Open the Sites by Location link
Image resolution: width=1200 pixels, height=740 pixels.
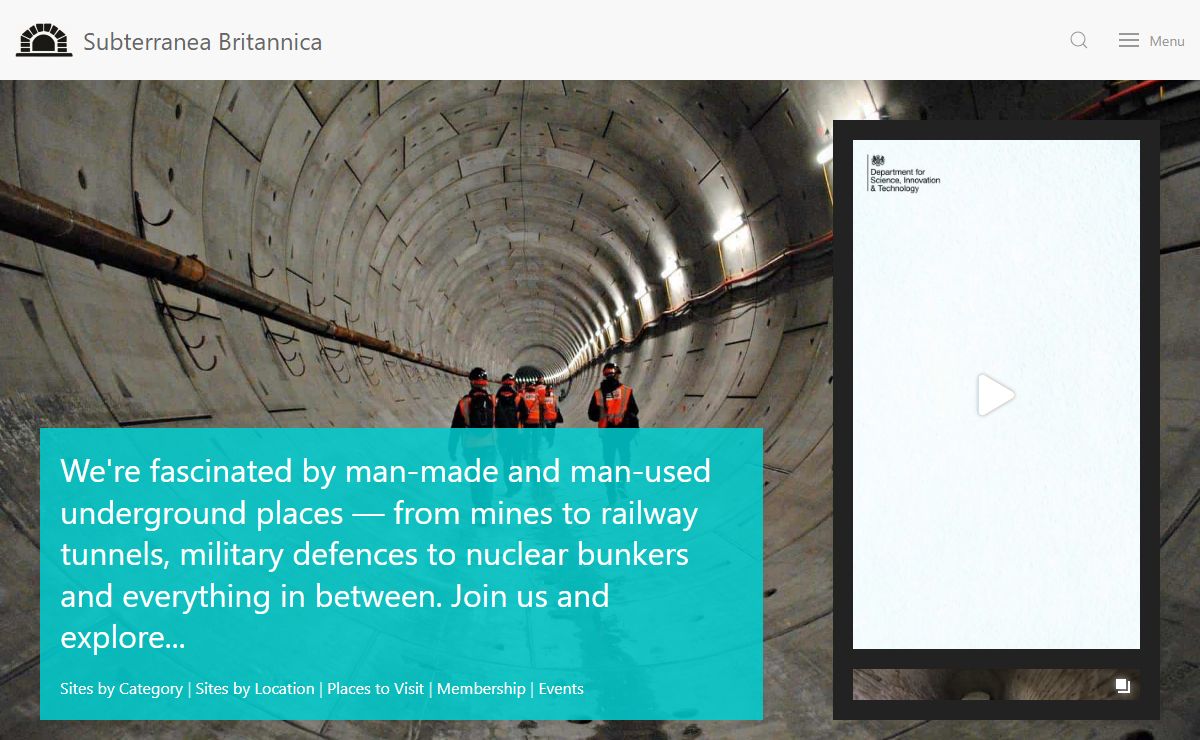[x=255, y=689]
